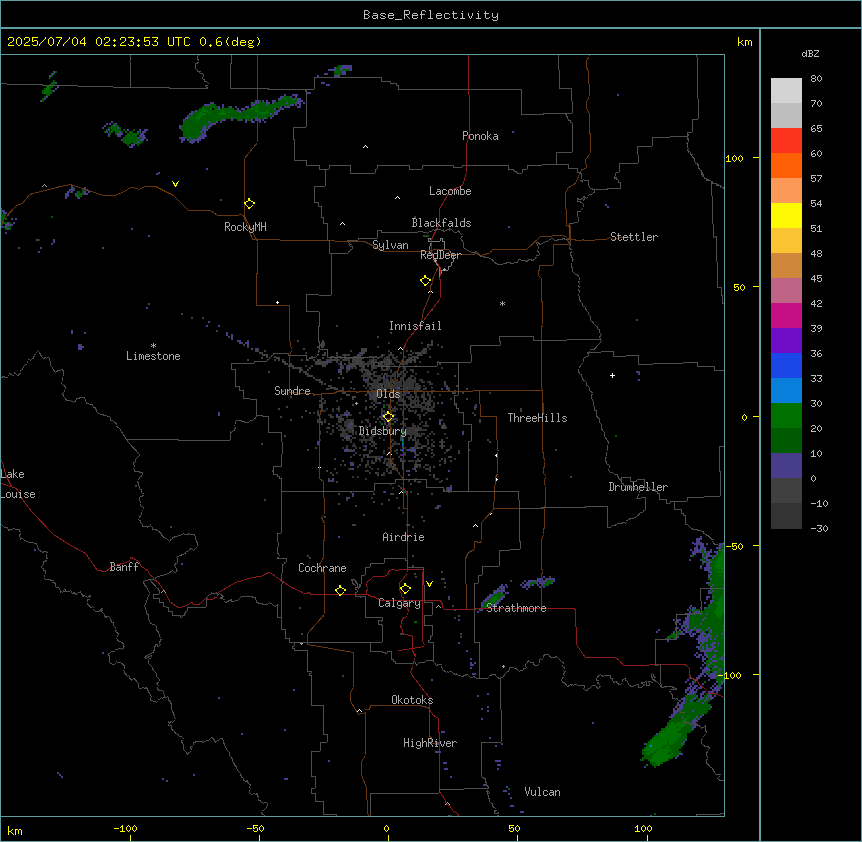This screenshot has height=842, width=862.
Task: Click the bright green 20–30 dBZ swatch
Action: 786,416
